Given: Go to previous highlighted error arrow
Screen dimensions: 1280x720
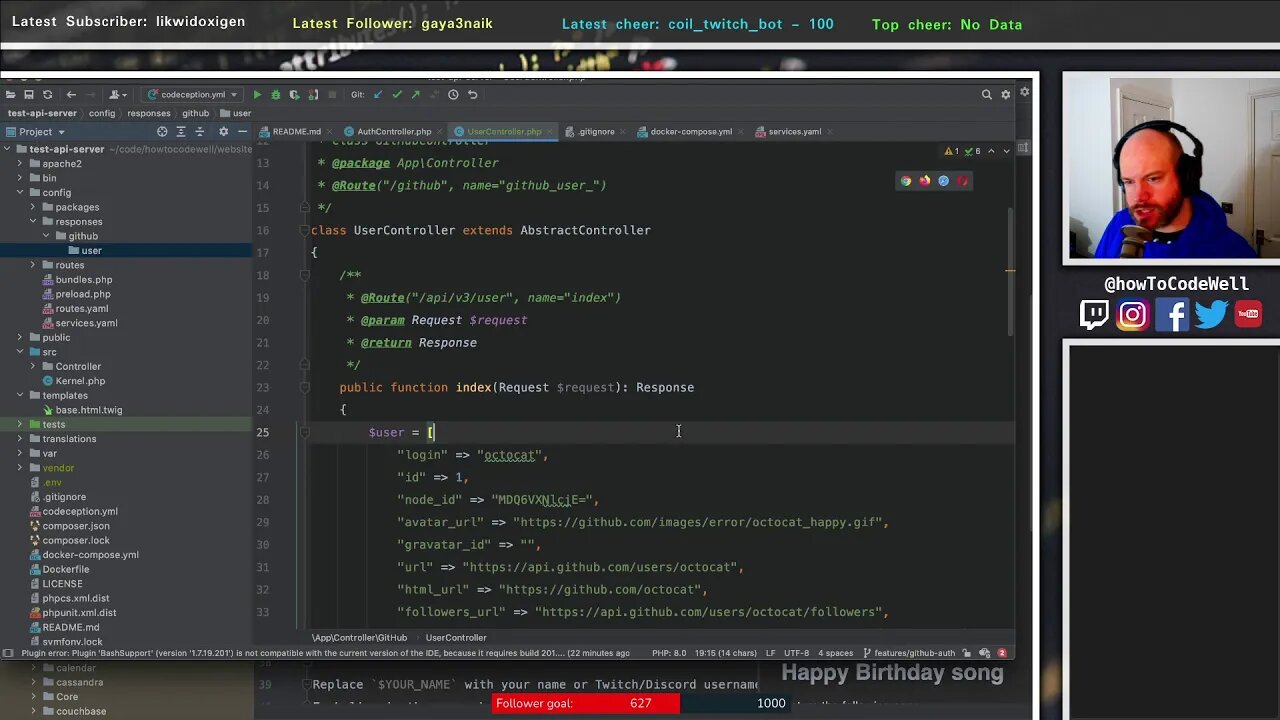Looking at the screenshot, I should [991, 151].
